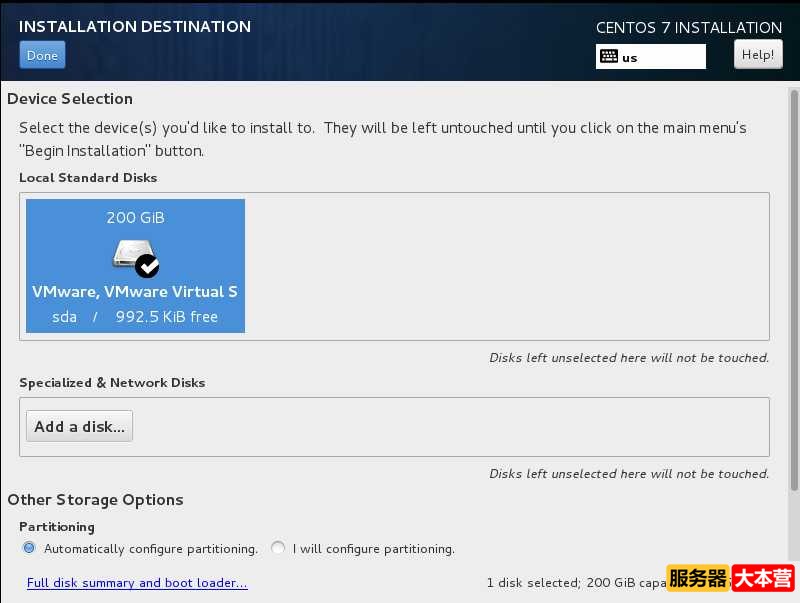Open the us keyboard layout selector
The width and height of the screenshot is (800, 603).
(651, 57)
